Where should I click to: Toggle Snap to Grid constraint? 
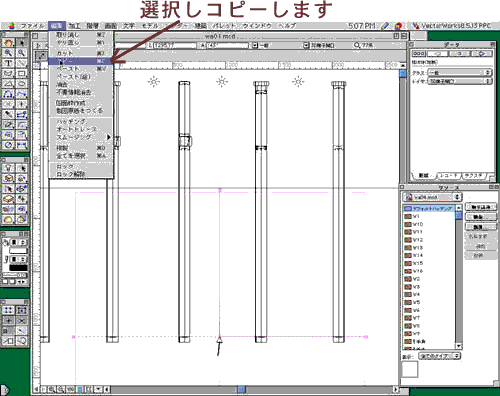pos(9,310)
